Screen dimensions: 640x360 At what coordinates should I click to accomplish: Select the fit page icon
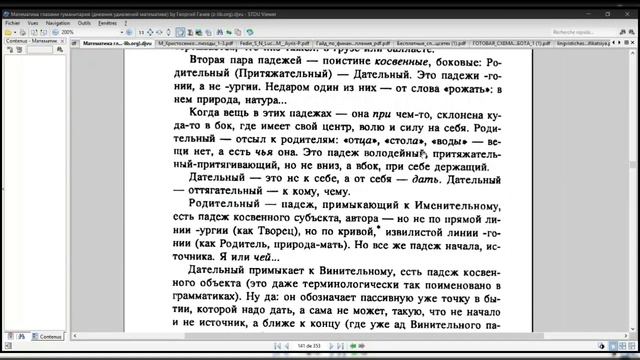pyautogui.click(x=150, y=32)
